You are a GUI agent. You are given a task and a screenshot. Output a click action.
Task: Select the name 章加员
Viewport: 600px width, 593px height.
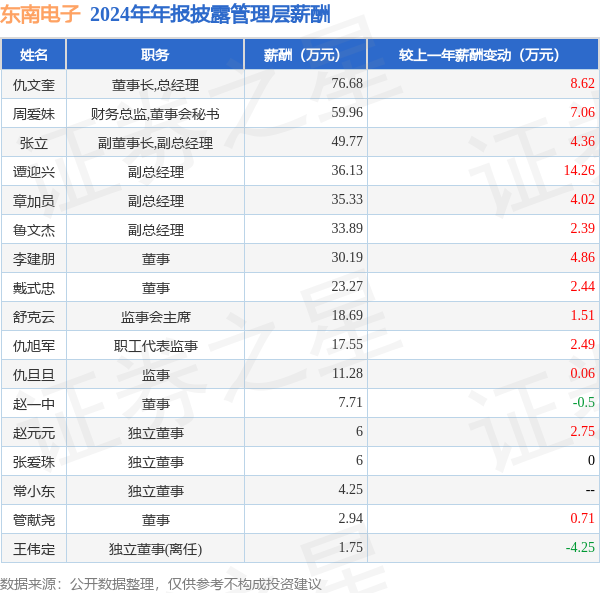[34, 201]
